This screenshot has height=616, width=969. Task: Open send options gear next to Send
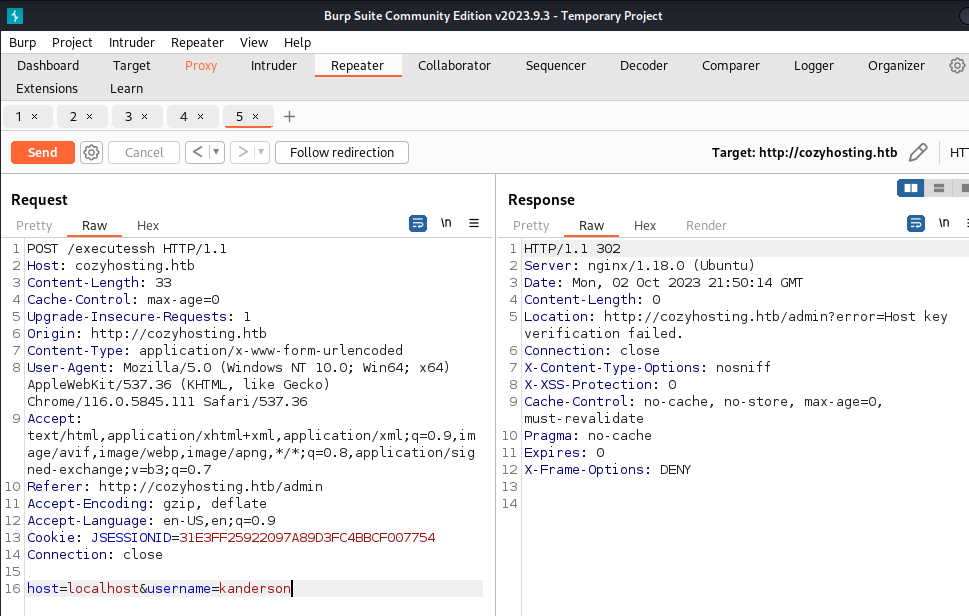point(91,153)
